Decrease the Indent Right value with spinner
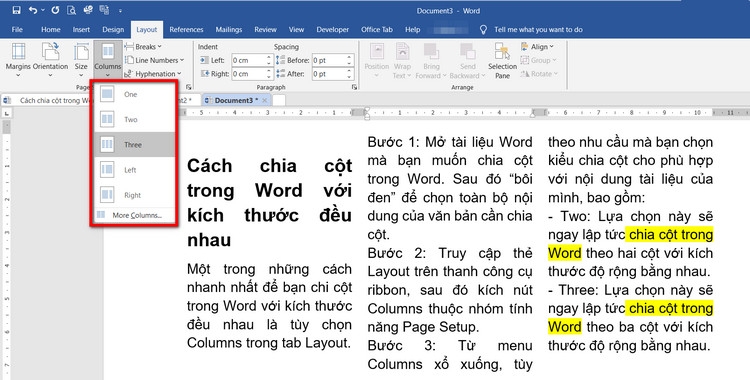750x380 pixels. pos(269,77)
